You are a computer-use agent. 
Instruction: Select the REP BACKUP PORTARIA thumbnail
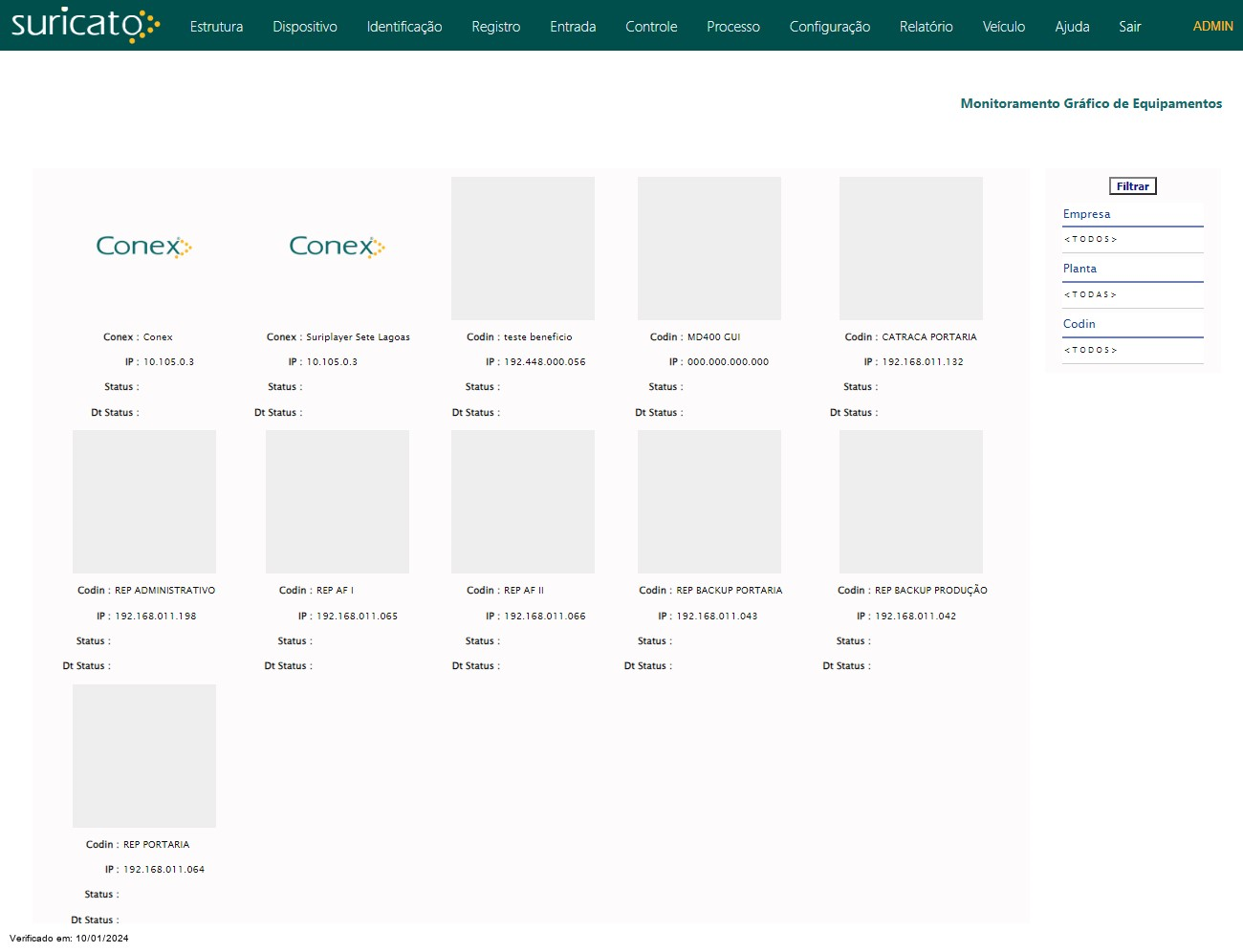pyautogui.click(x=709, y=502)
